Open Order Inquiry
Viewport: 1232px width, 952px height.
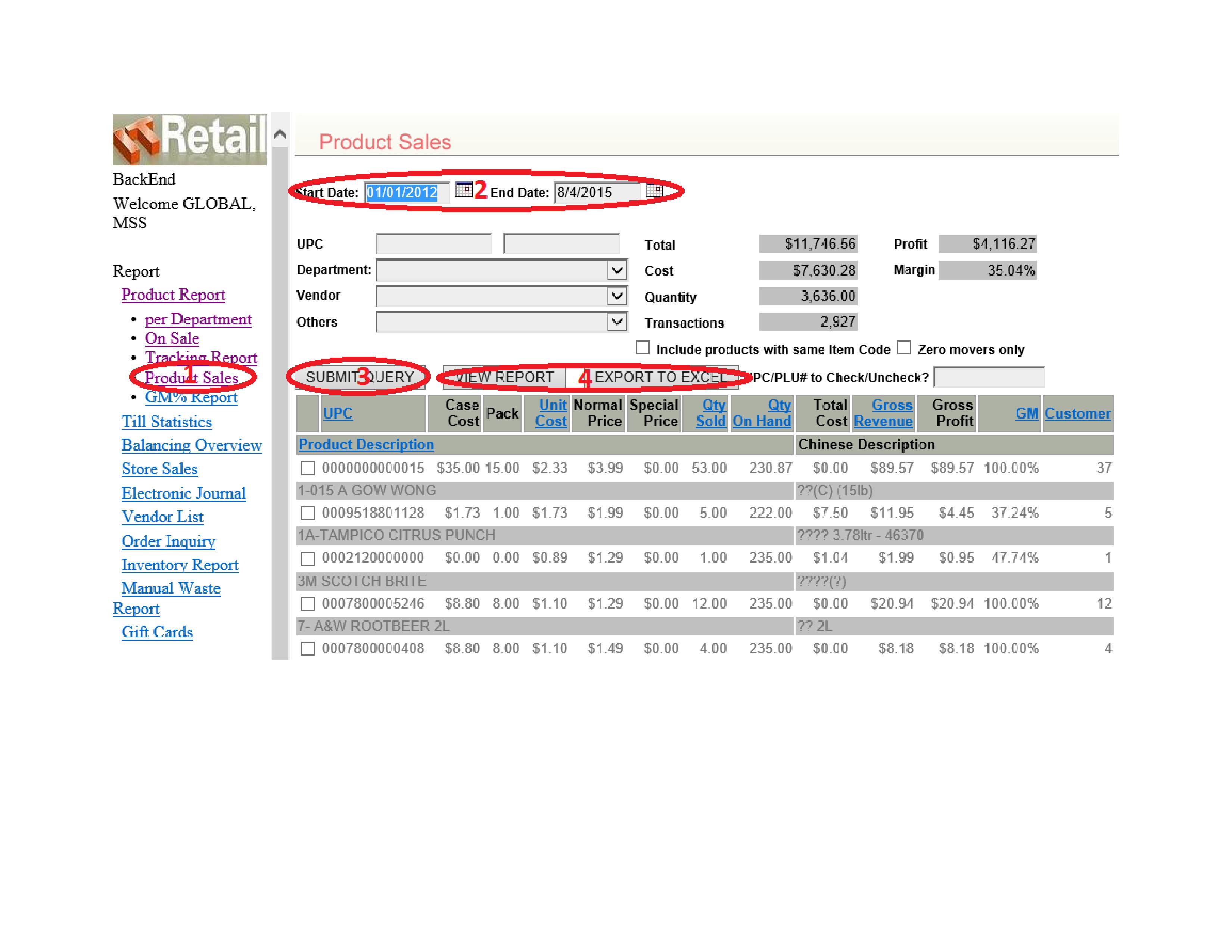point(169,541)
